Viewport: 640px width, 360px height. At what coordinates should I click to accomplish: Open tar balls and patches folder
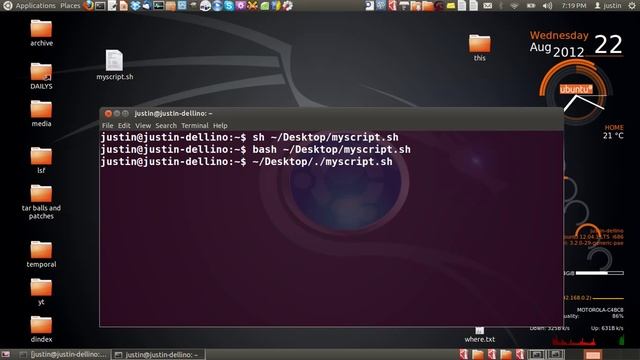(41, 202)
